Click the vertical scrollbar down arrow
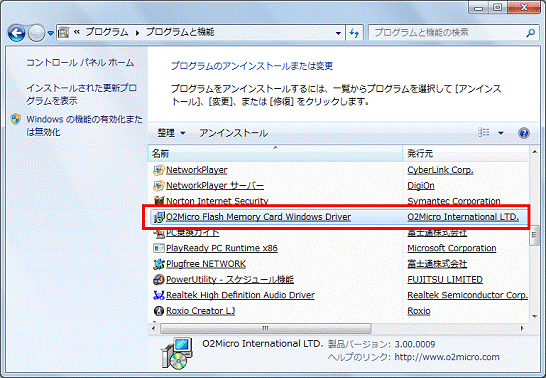This screenshot has width=546, height=378. pos(535,316)
